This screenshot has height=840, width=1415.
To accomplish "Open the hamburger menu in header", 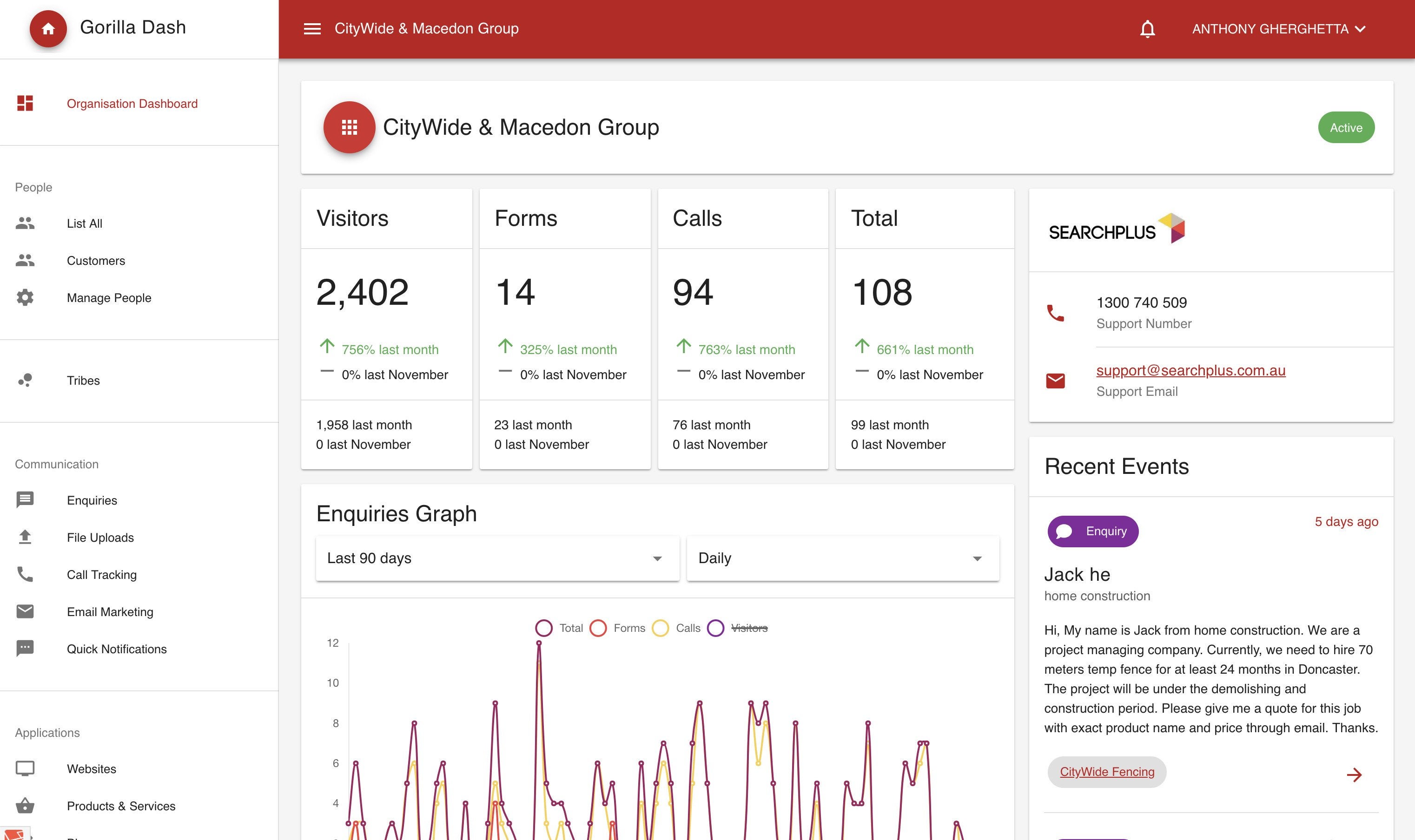I will [x=312, y=29].
